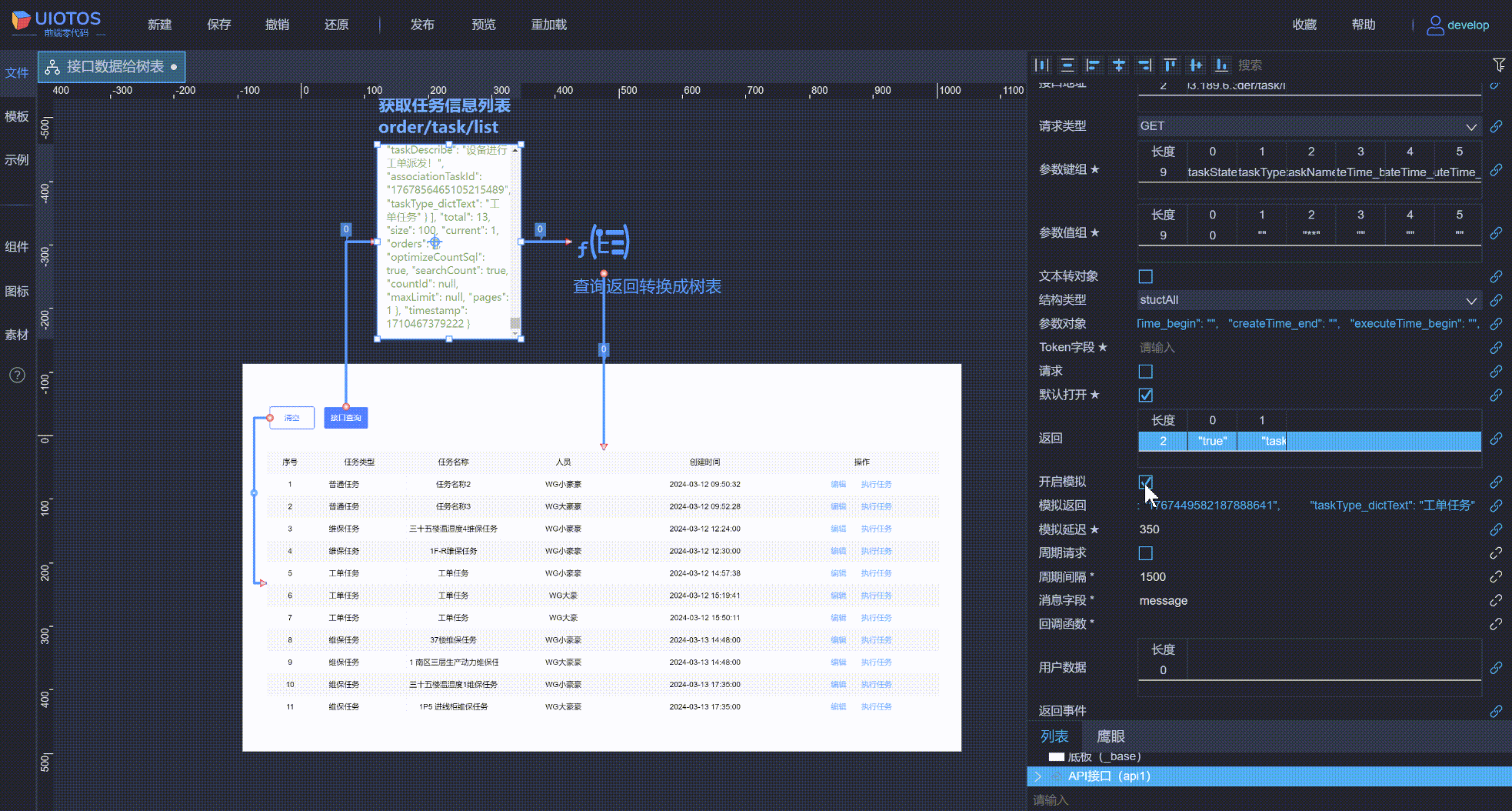Click the link icon beside Token字段
The height and width of the screenshot is (811, 1512).
[x=1496, y=348]
